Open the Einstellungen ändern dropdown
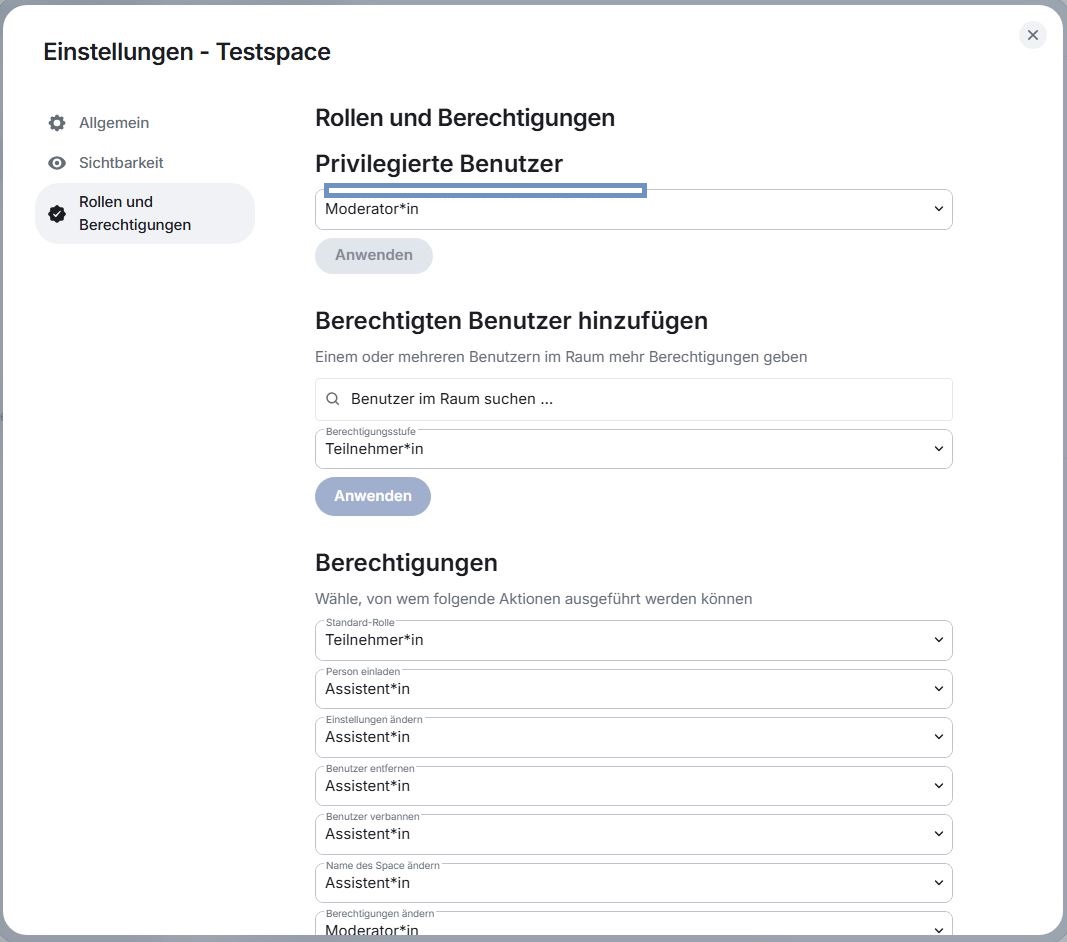The width and height of the screenshot is (1067, 942). [634, 737]
